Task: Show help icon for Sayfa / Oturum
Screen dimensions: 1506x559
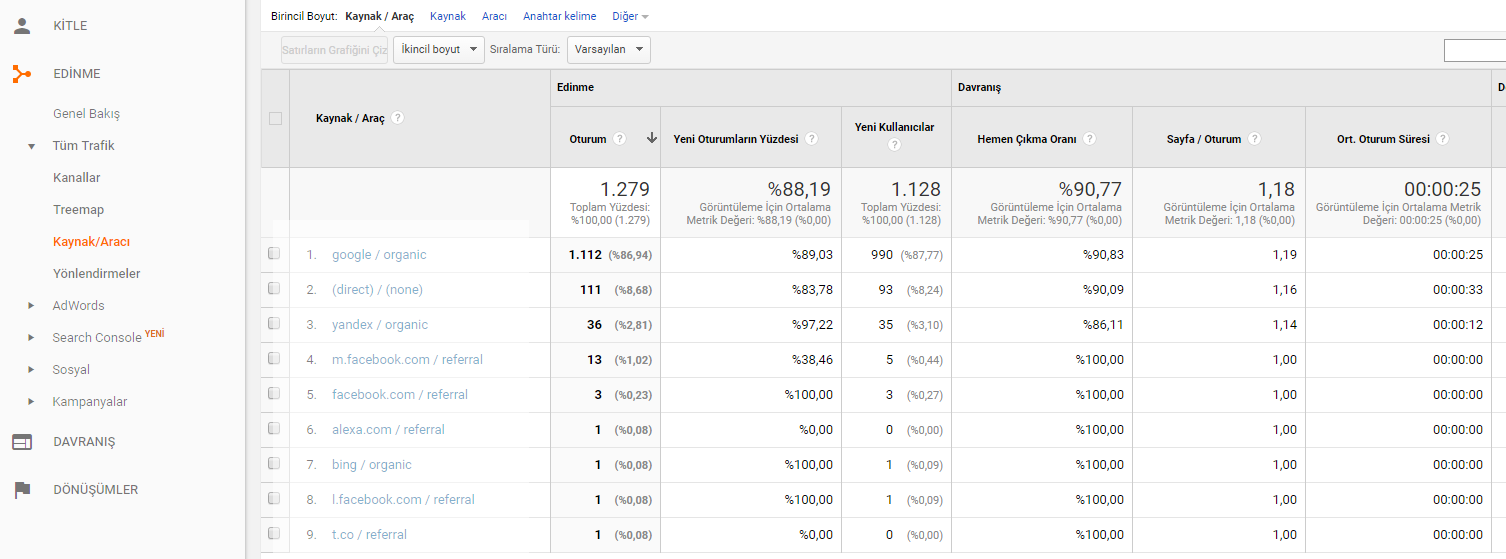Action: (x=1254, y=139)
